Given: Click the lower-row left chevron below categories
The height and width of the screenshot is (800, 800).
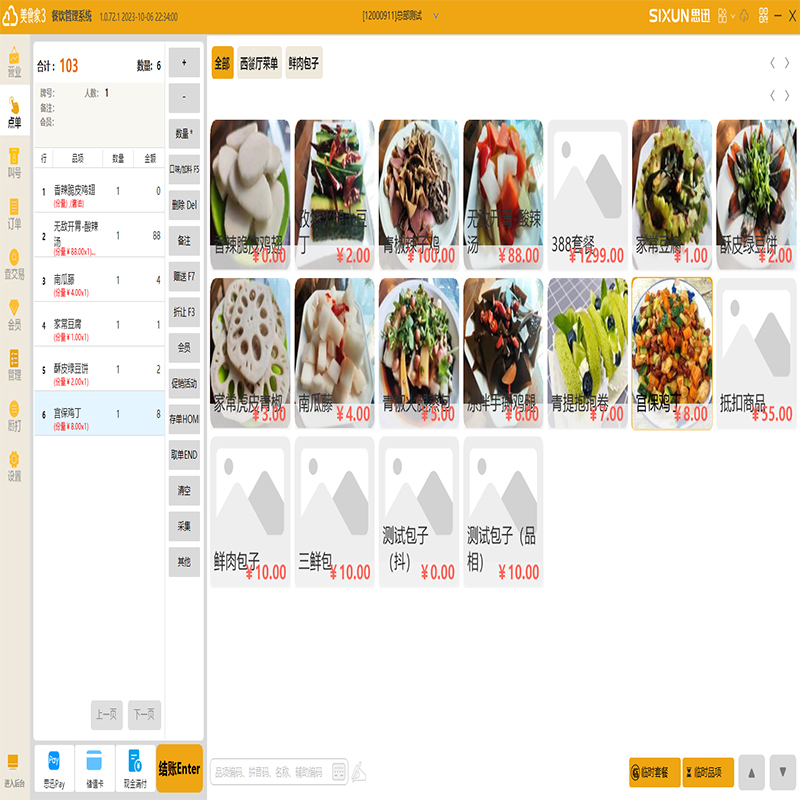Looking at the screenshot, I should (x=772, y=95).
